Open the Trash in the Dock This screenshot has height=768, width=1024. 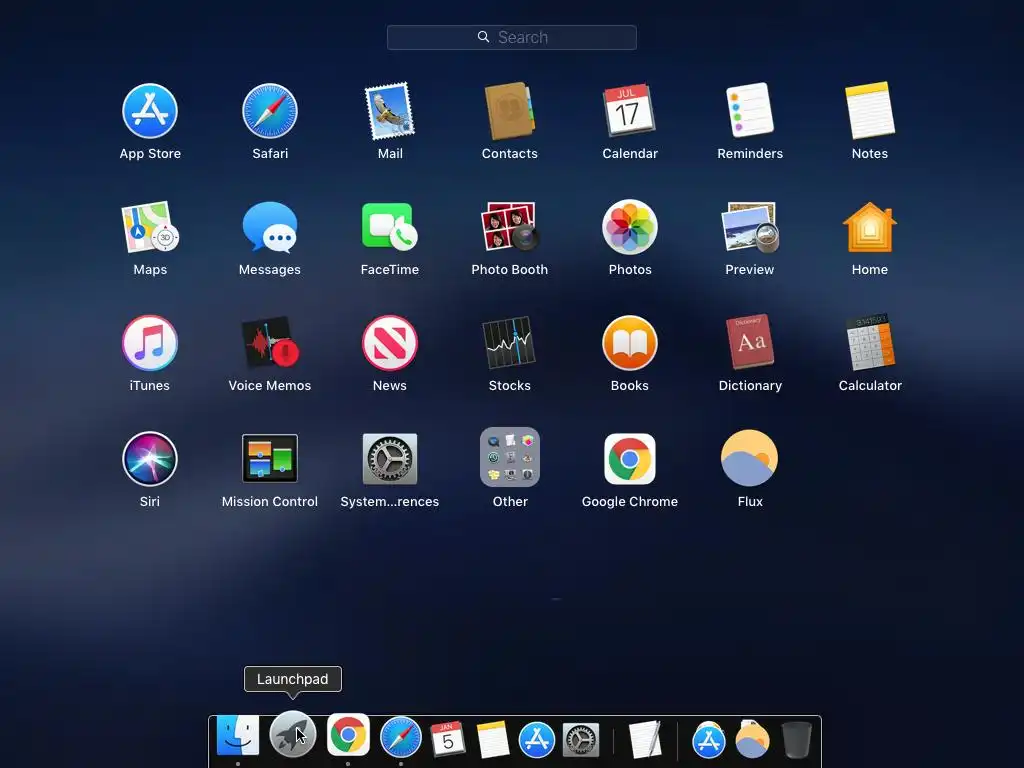tap(797, 739)
